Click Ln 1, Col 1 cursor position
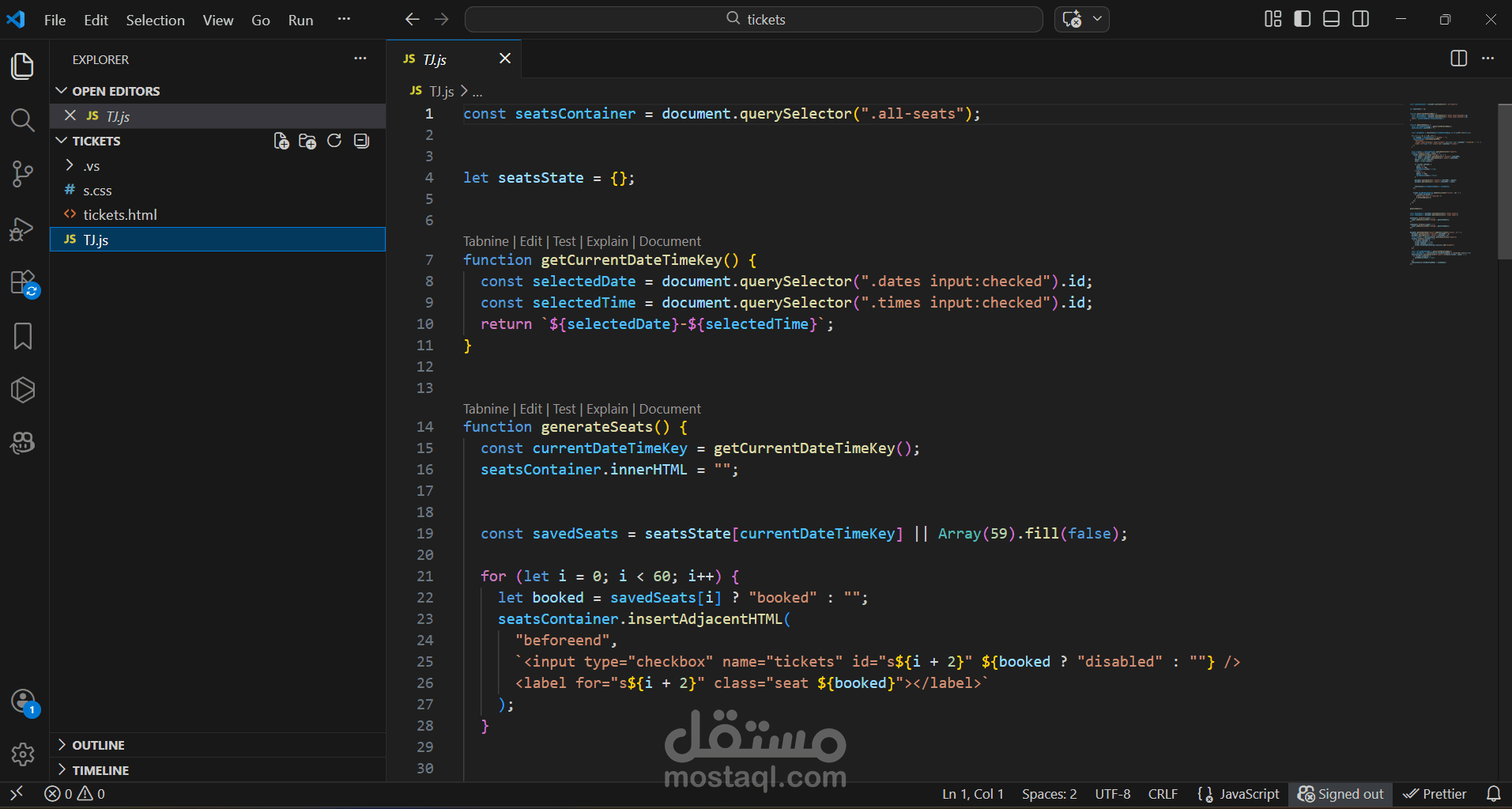The width and height of the screenshot is (1512, 809). point(973,794)
